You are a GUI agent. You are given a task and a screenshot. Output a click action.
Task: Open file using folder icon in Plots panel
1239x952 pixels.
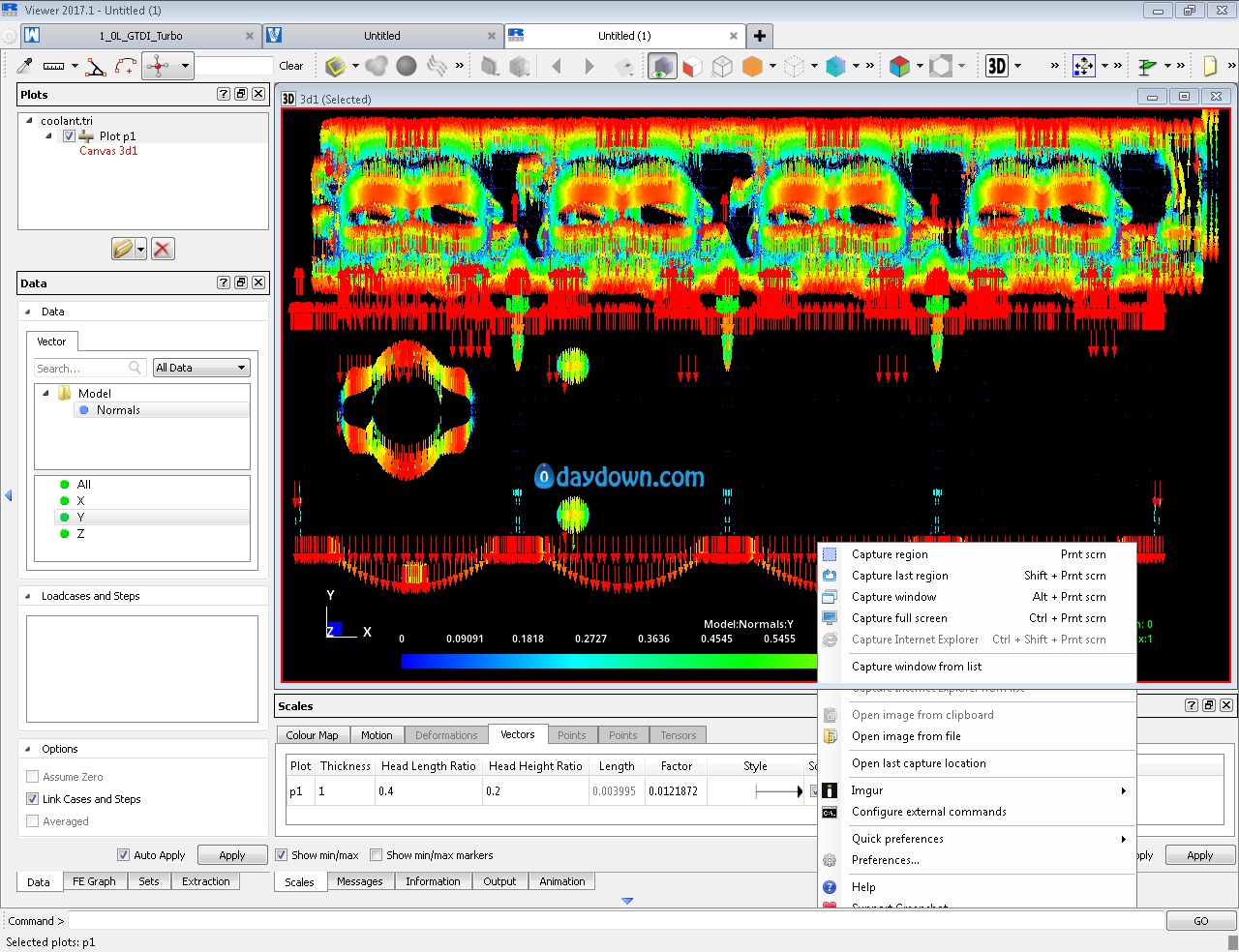(x=122, y=249)
